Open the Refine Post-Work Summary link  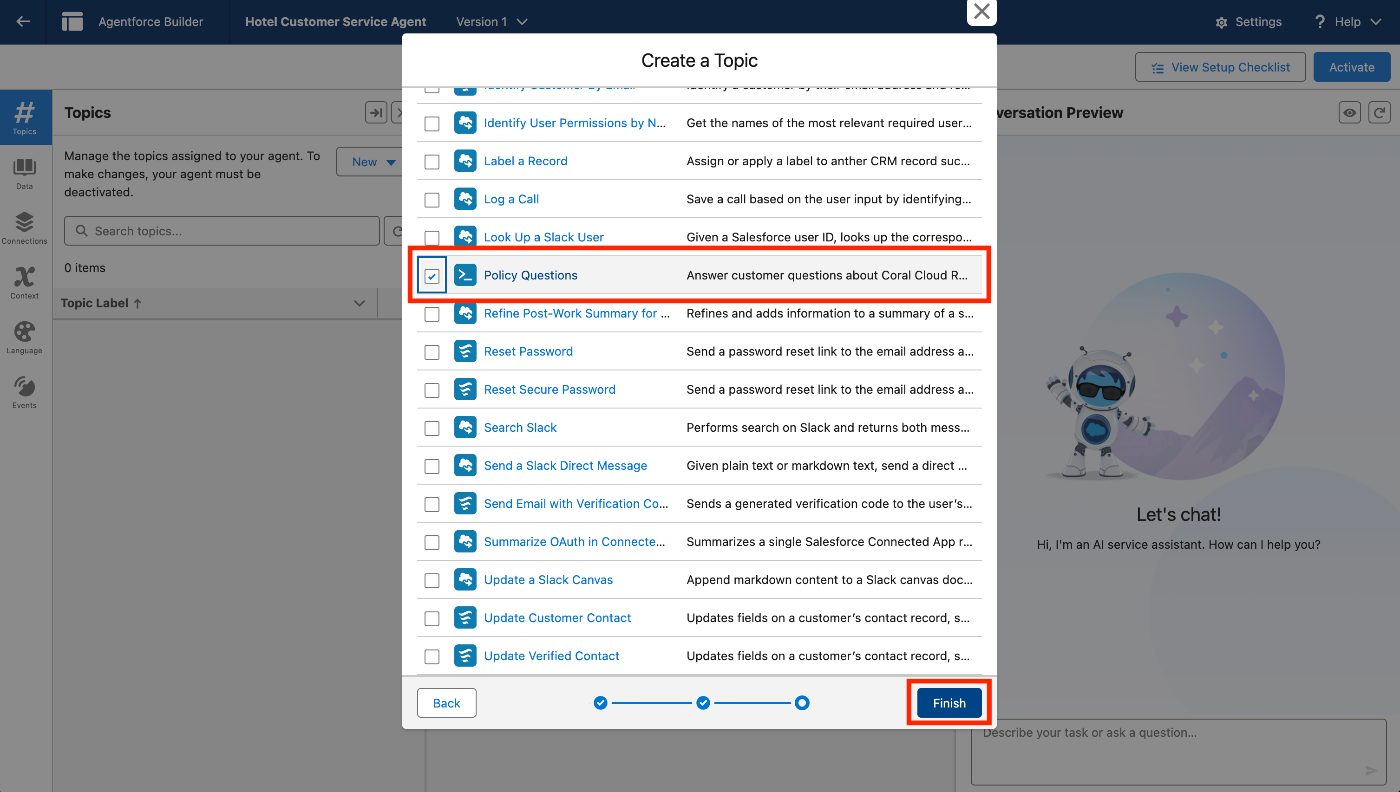point(577,313)
